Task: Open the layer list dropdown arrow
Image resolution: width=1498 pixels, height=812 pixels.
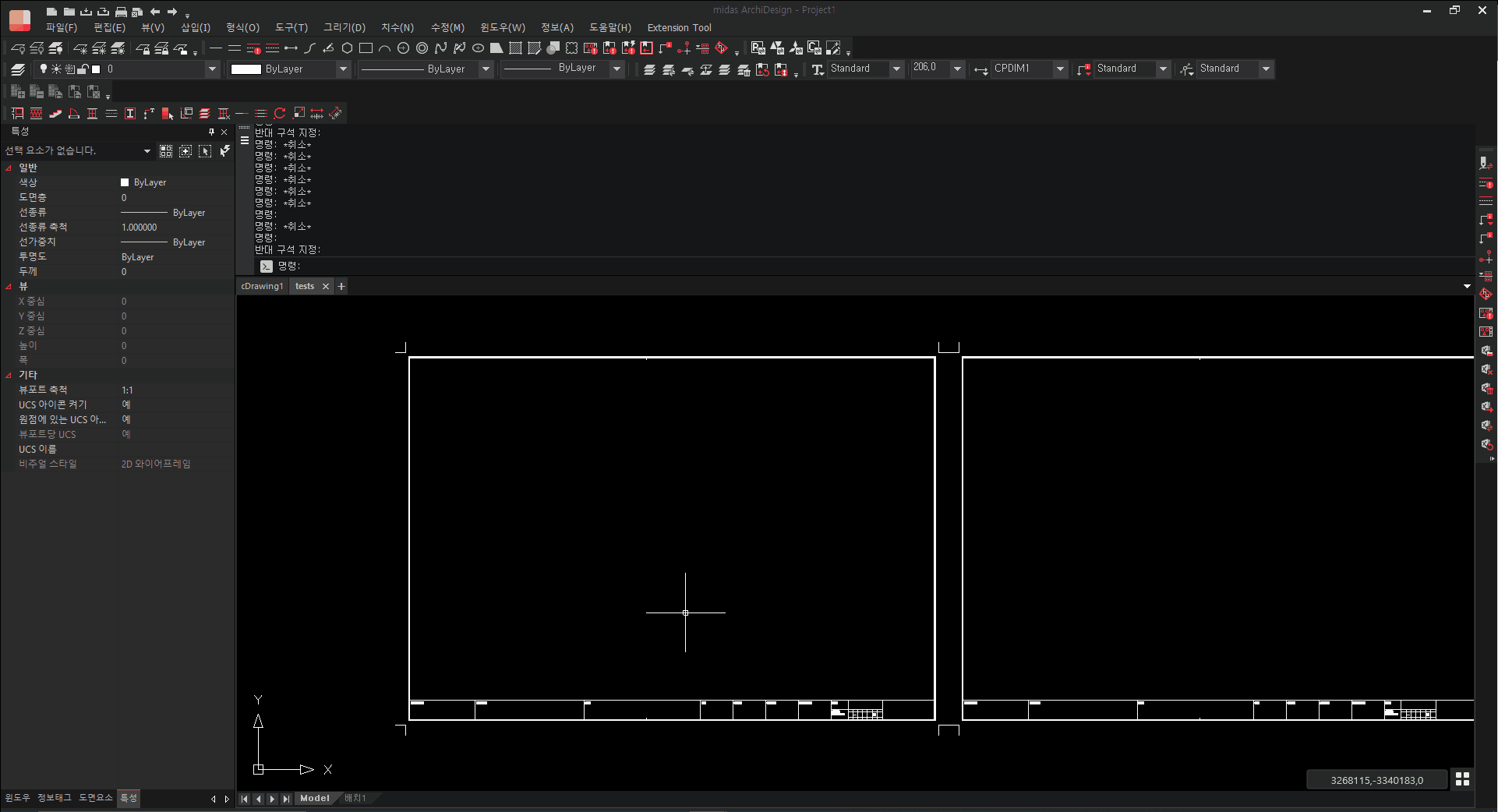Action: pos(212,69)
